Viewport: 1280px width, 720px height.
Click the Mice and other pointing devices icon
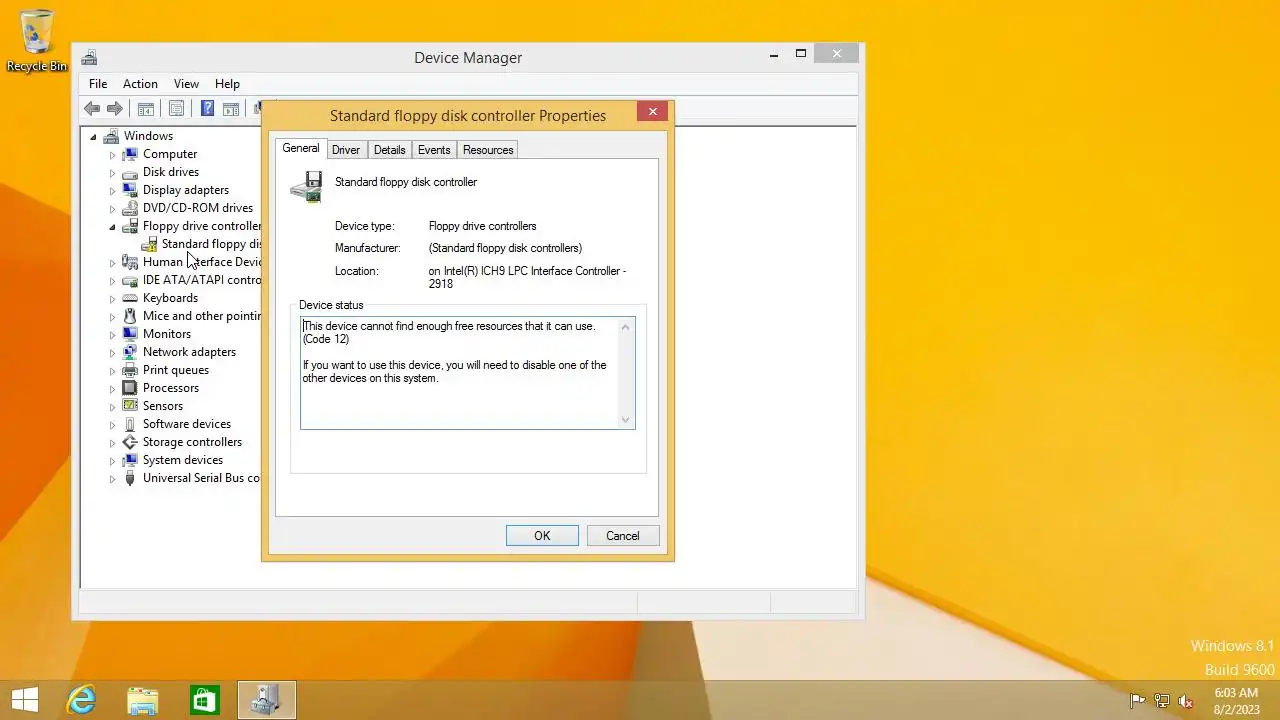pos(130,316)
